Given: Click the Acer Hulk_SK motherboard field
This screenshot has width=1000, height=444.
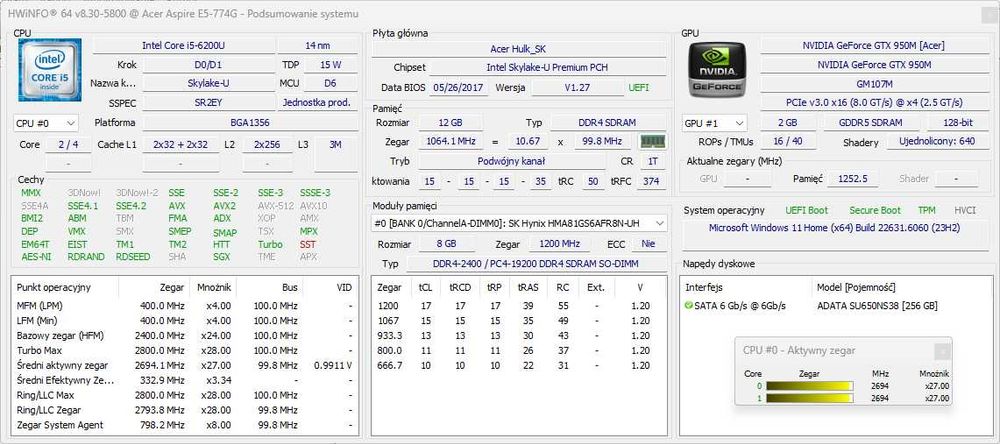Looking at the screenshot, I should pos(518,49).
